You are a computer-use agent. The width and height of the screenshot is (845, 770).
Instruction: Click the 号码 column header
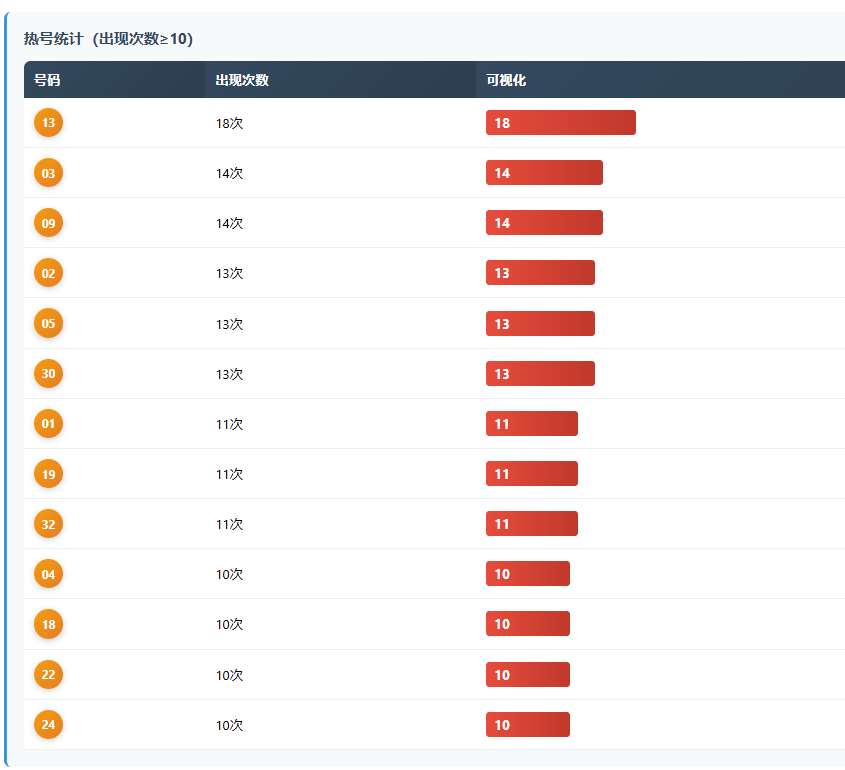[x=47, y=80]
